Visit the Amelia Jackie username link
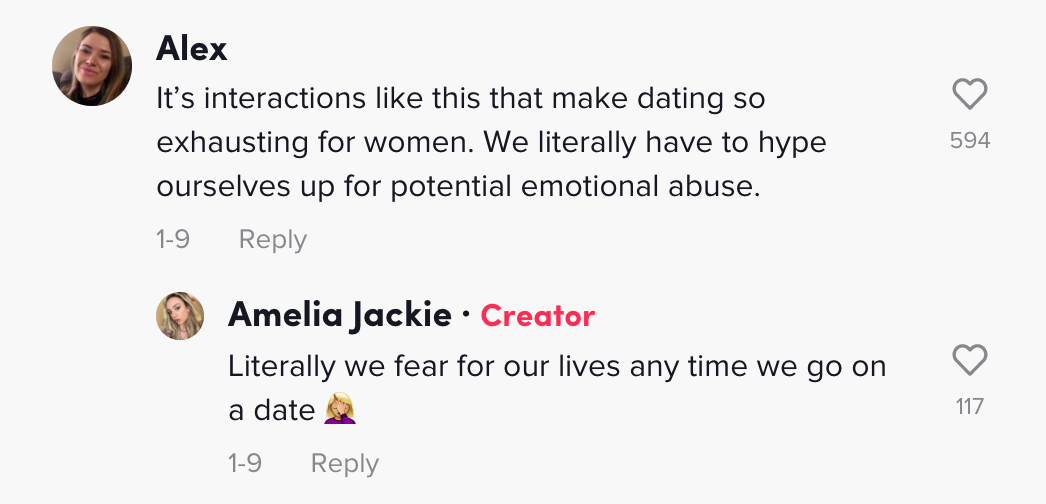The image size is (1046, 504). (340, 315)
